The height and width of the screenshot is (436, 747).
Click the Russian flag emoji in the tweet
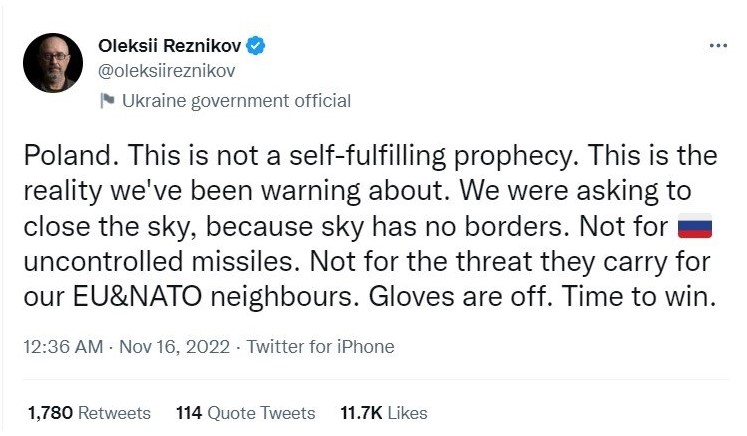[694, 226]
